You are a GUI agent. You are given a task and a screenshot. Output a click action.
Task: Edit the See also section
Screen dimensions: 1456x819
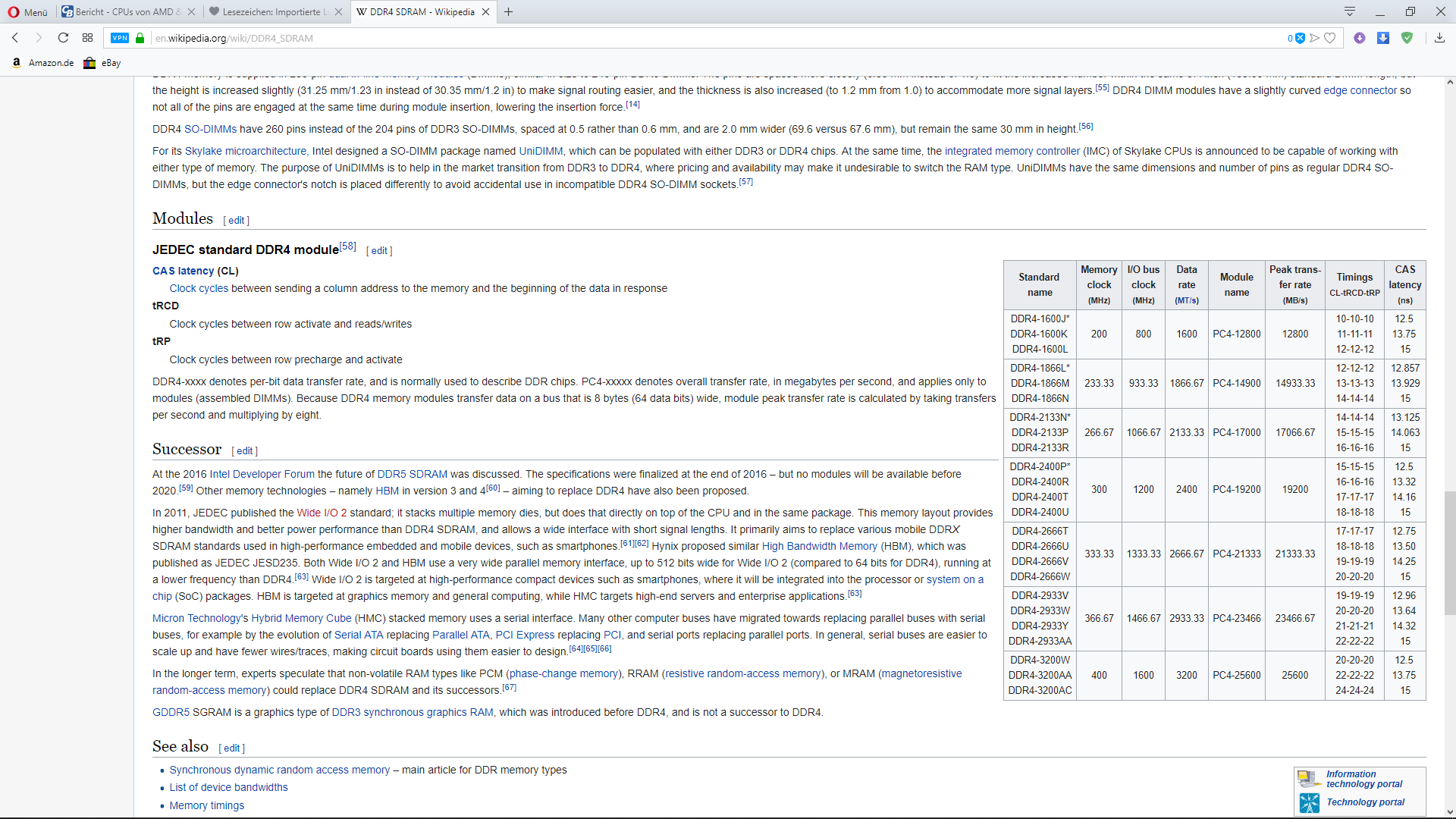[231, 748]
